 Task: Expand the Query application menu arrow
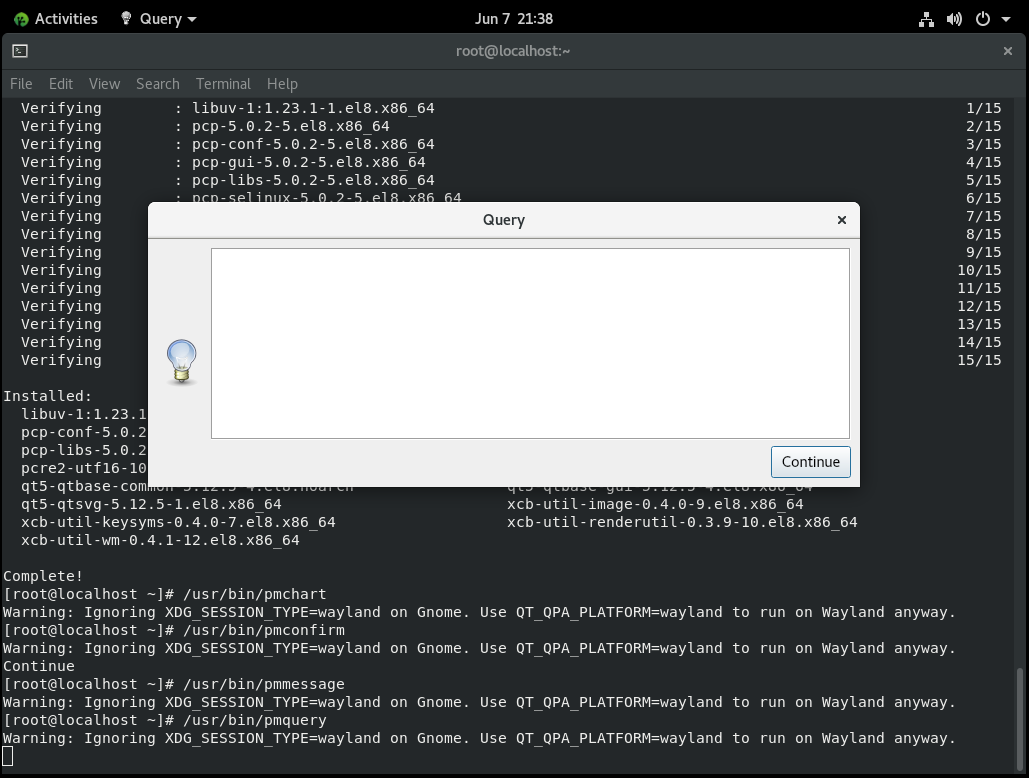(192, 19)
